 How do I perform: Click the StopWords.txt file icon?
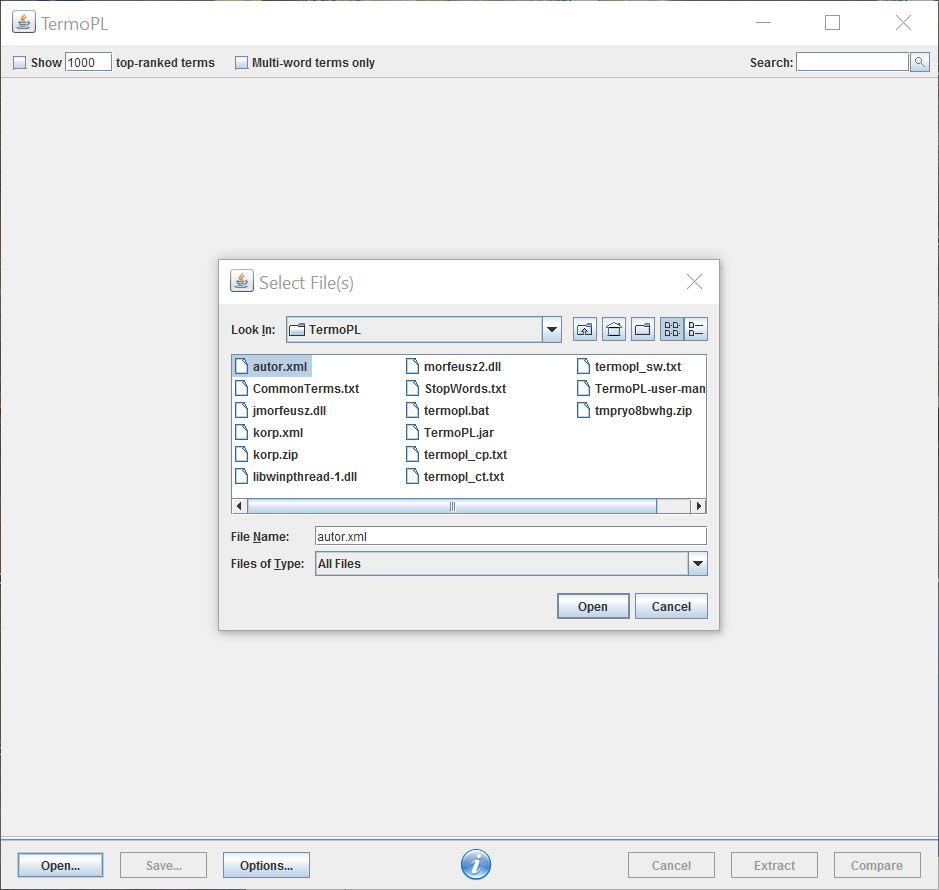413,388
